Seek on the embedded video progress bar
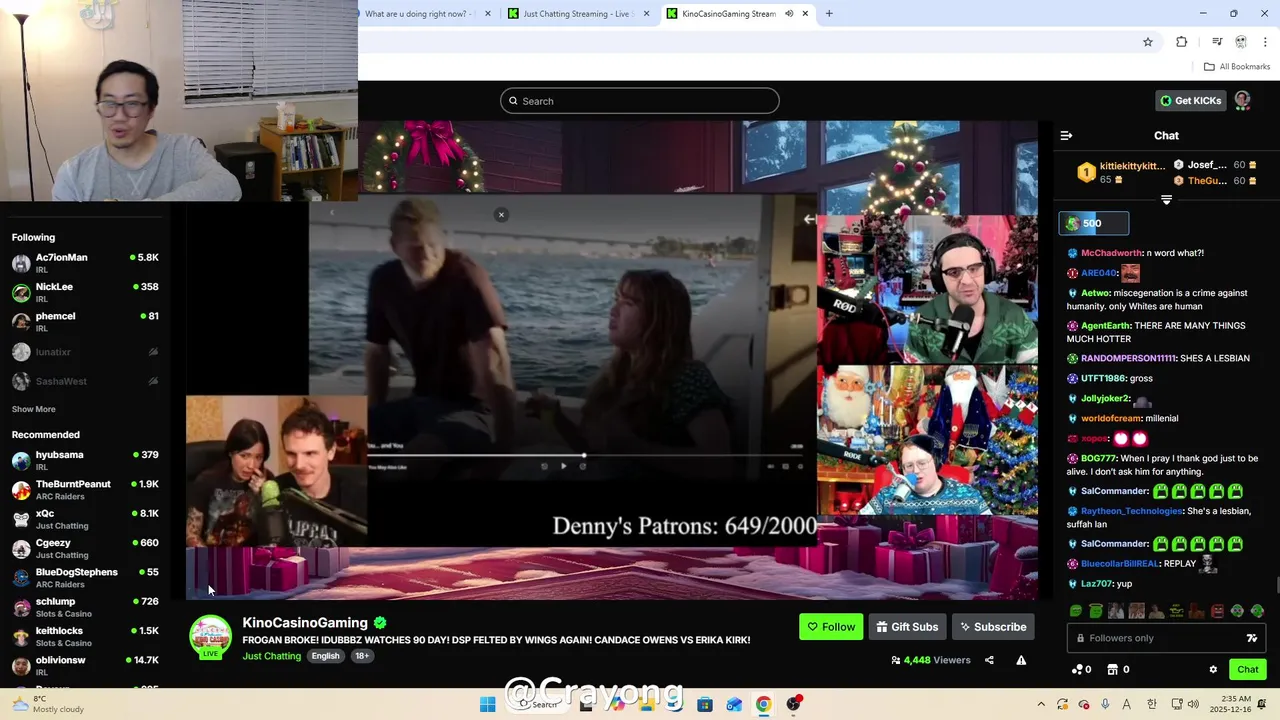This screenshot has width=1280, height=720. pyautogui.click(x=585, y=456)
